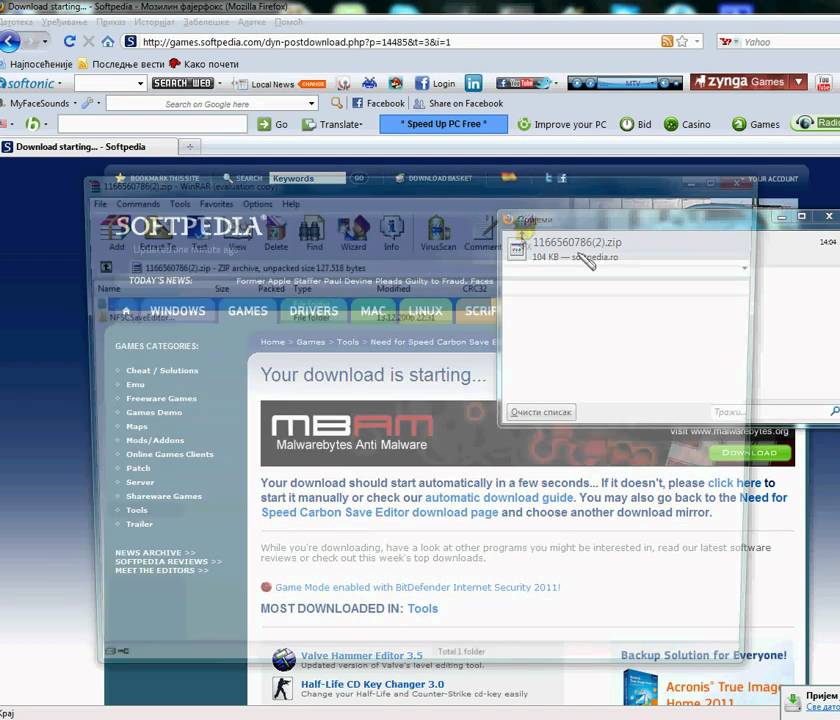Stop loading with the X icon
This screenshot has height=720, width=840.
(89, 41)
